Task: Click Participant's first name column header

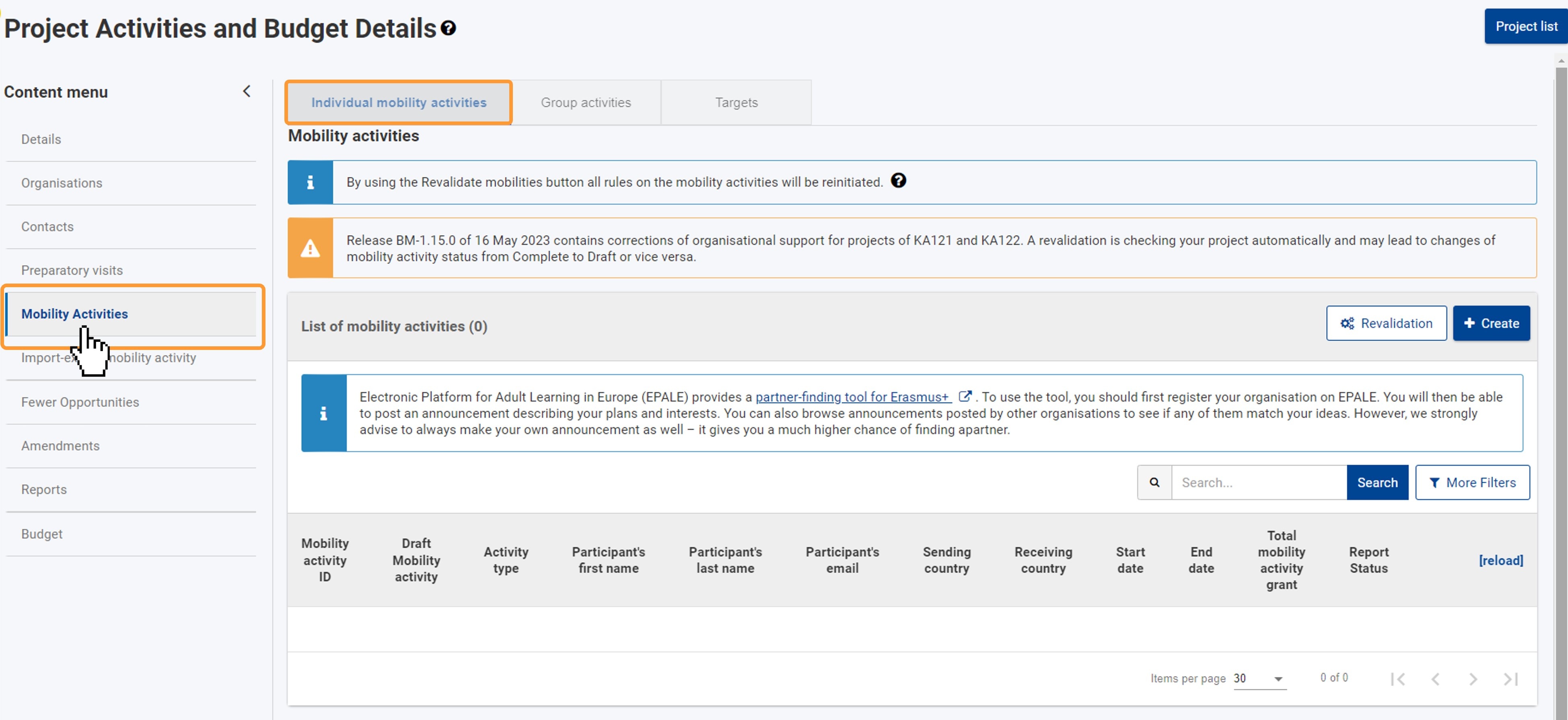Action: point(608,560)
